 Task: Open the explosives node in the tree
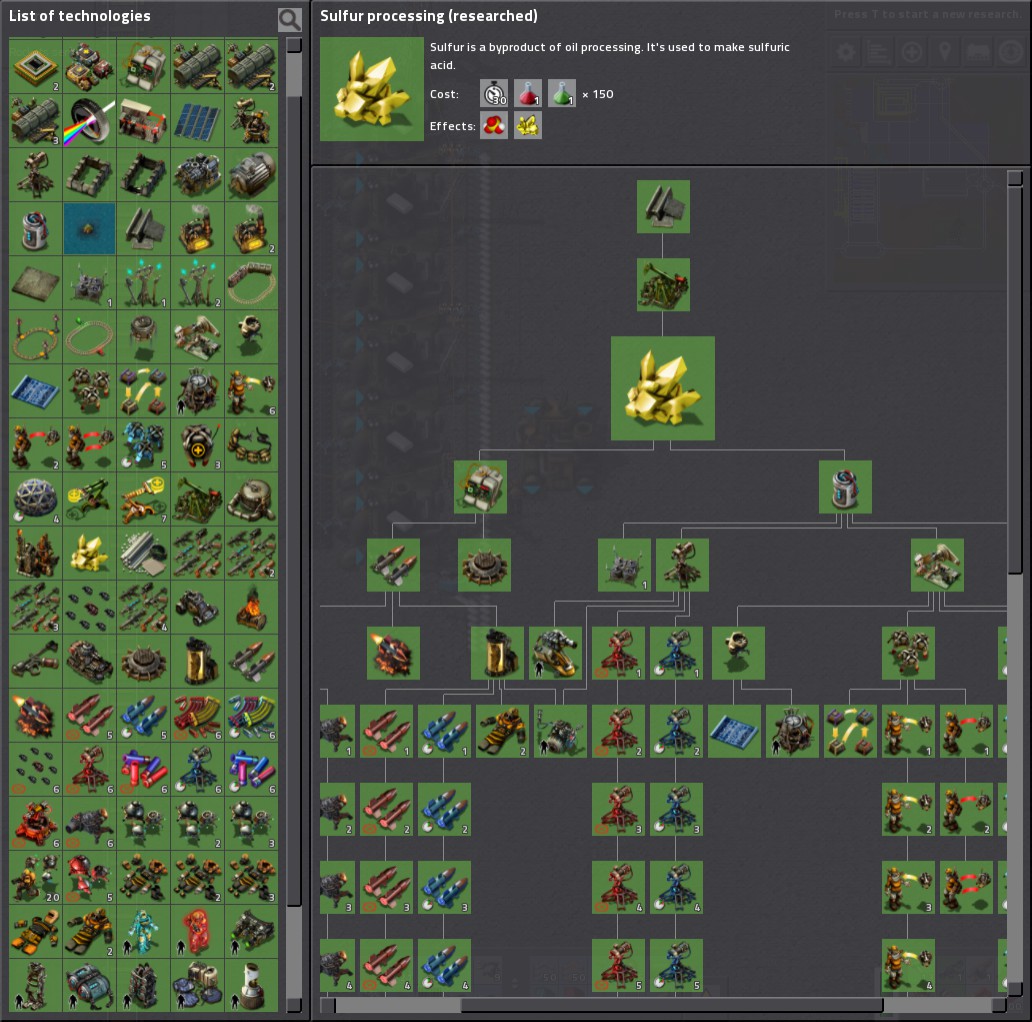click(x=480, y=487)
